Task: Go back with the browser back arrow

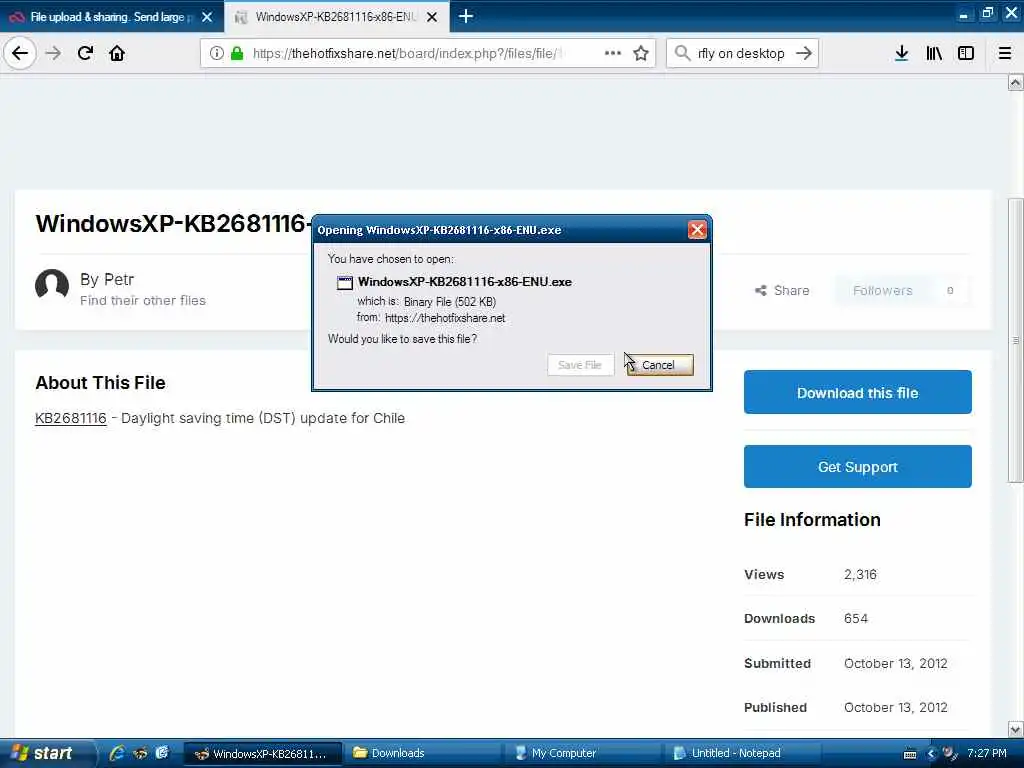Action: [20, 53]
